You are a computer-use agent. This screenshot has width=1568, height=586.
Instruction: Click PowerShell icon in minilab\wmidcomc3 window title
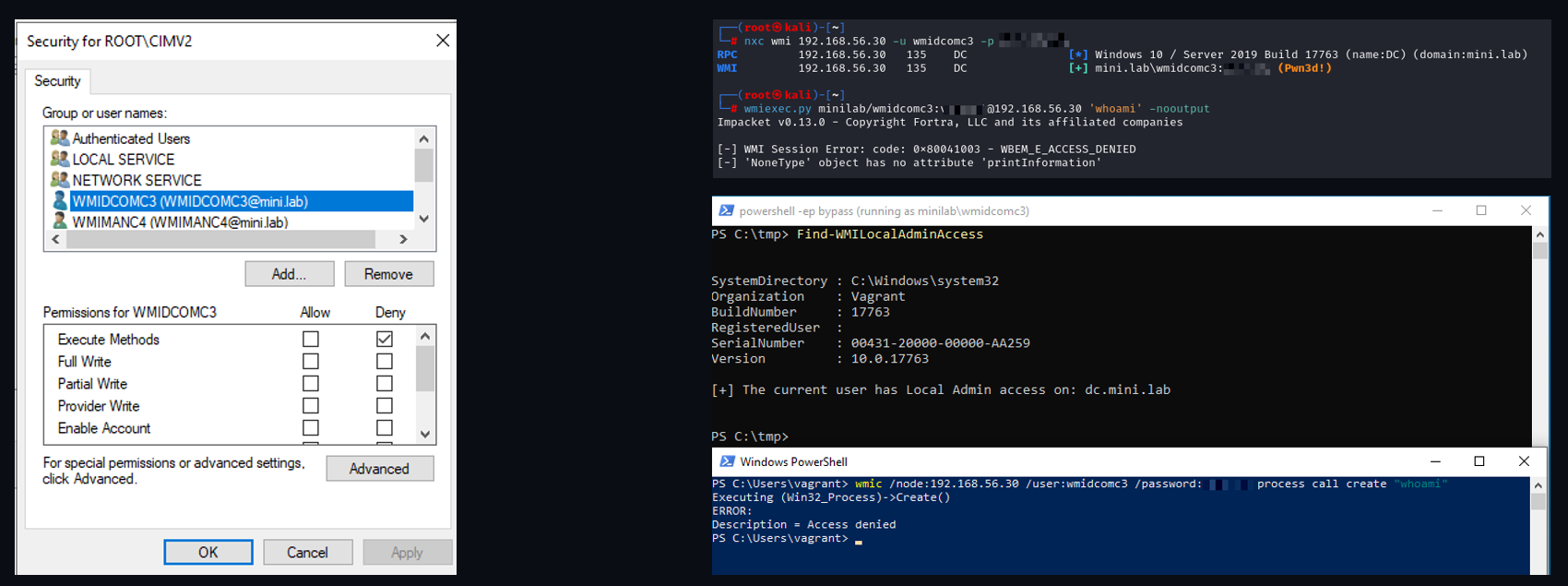click(727, 210)
